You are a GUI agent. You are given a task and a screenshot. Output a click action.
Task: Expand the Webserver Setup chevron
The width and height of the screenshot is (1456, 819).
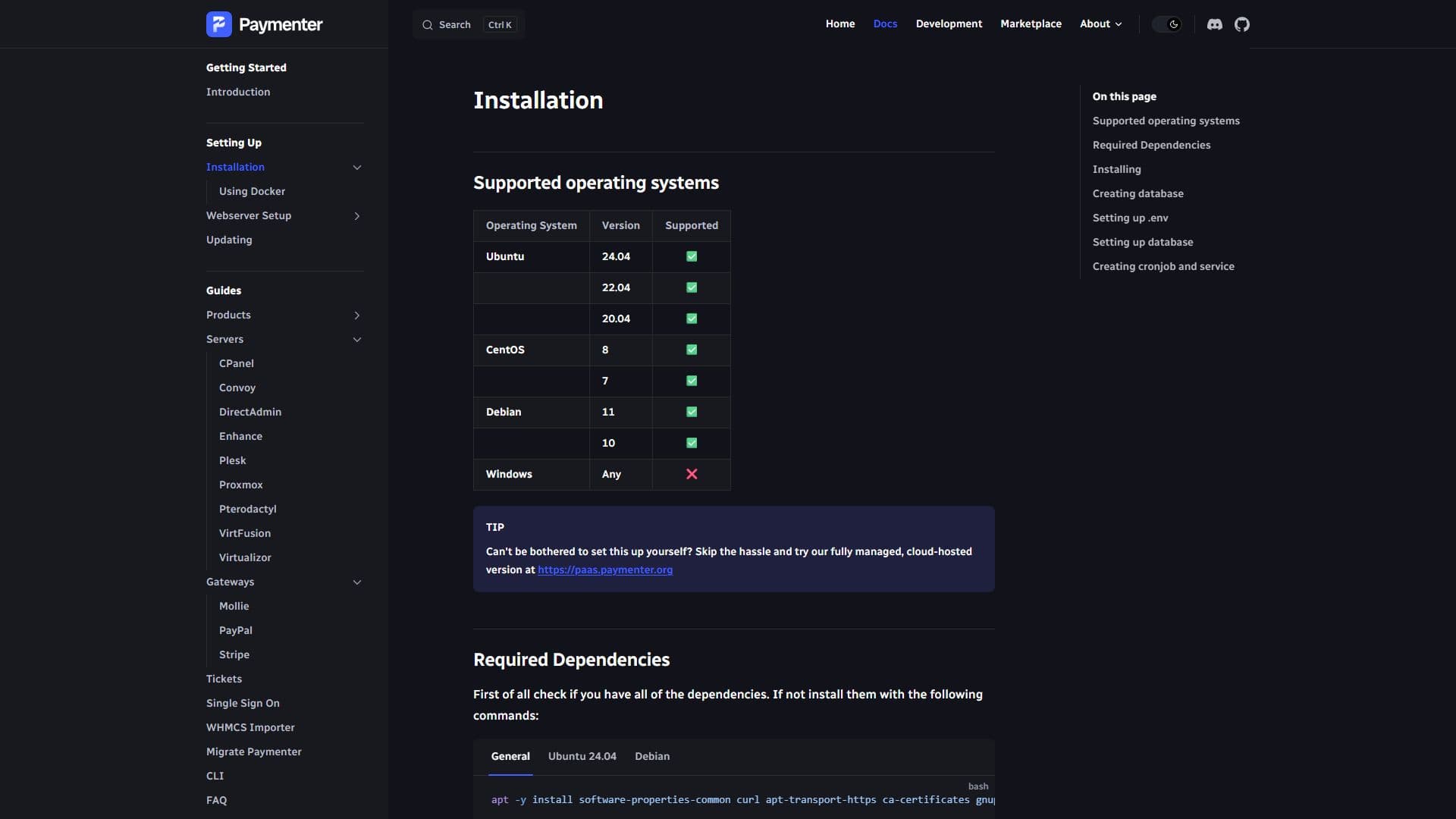click(x=357, y=216)
